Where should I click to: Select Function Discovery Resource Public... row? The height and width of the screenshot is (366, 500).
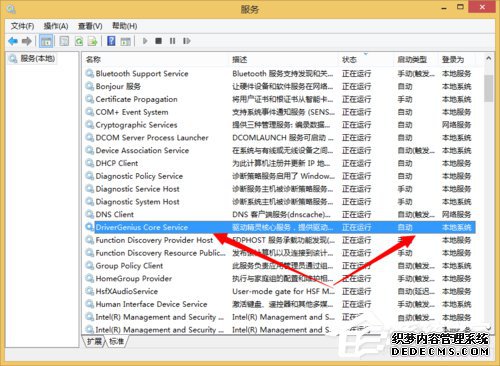click(x=280, y=253)
